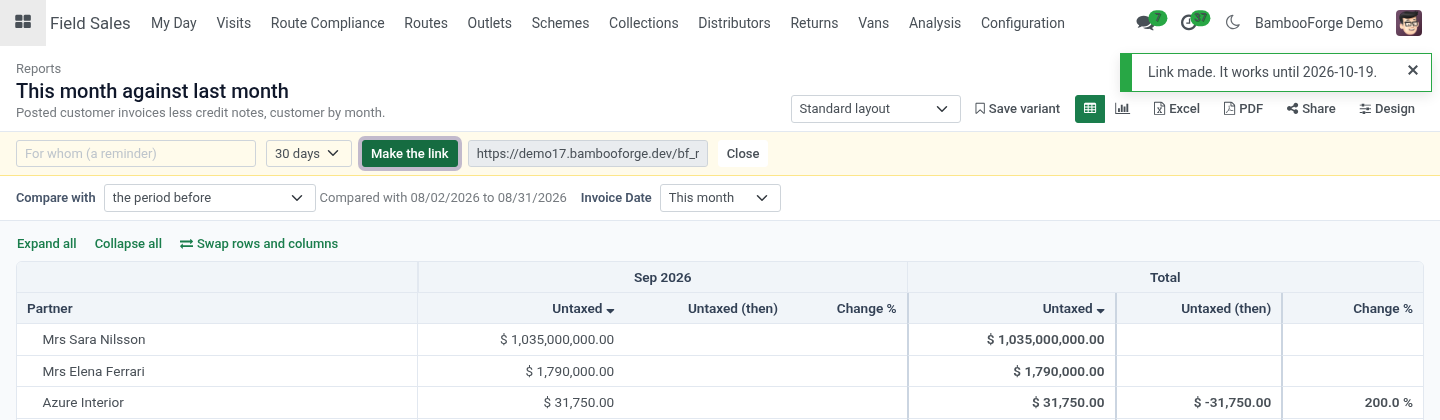Close the share link bar
Viewport: 1440px width, 420px height.
(743, 154)
